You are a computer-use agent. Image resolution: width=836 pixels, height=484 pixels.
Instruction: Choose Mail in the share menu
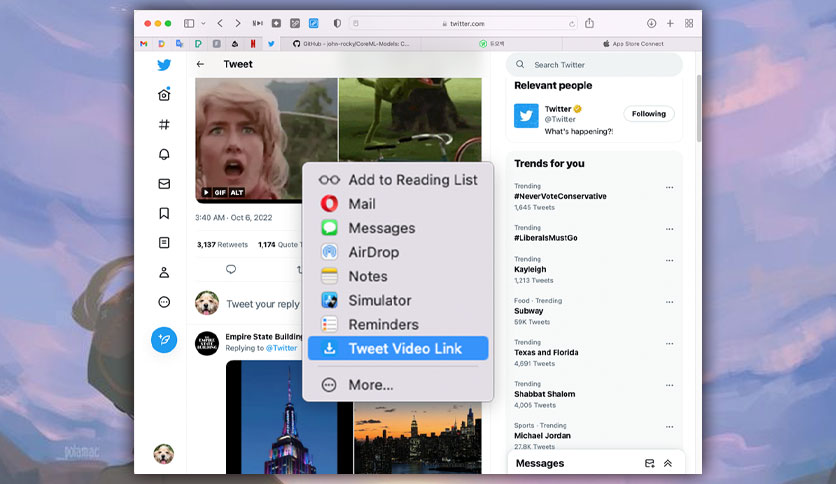coord(398,204)
